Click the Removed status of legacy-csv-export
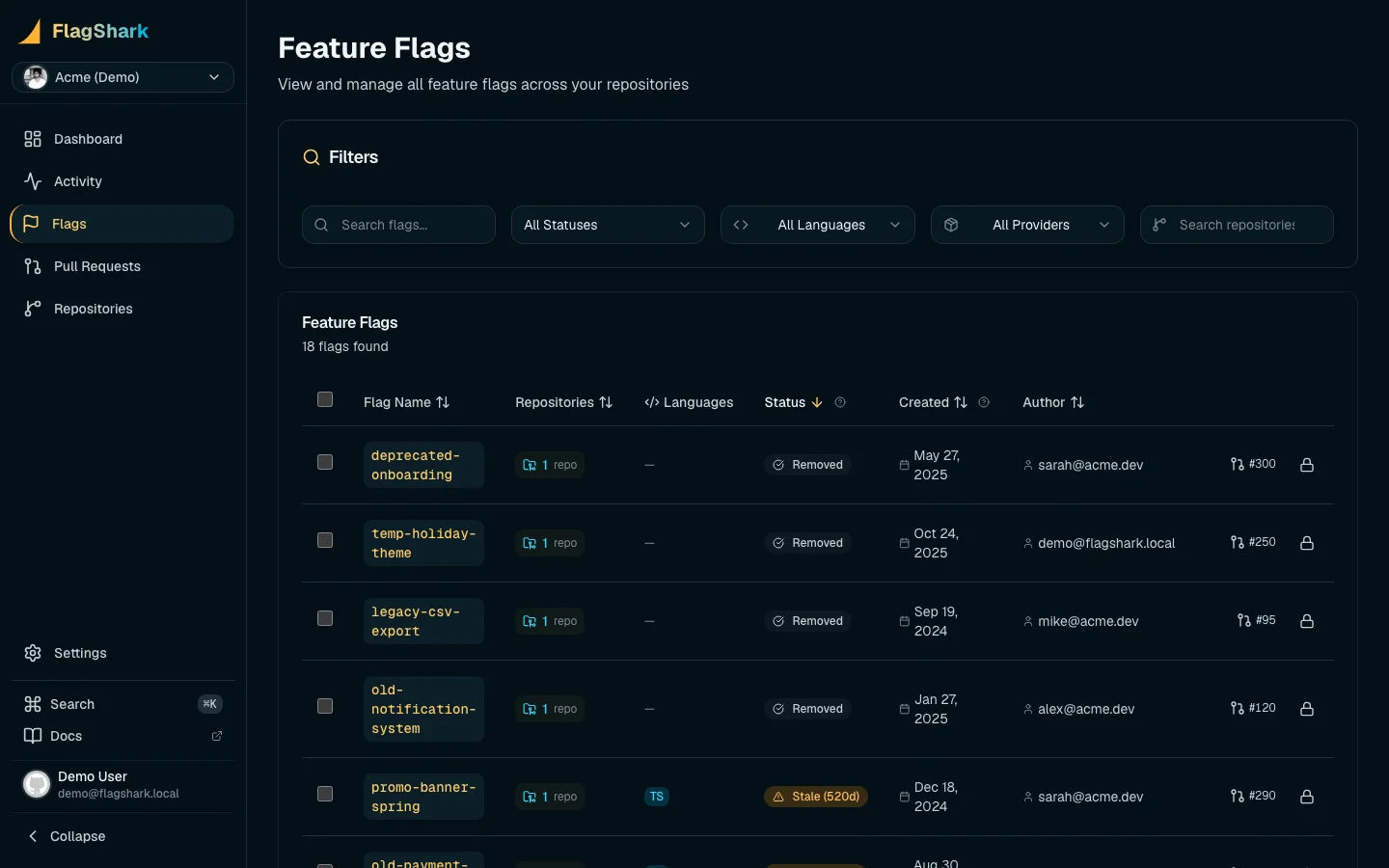The image size is (1389, 868). coord(808,621)
